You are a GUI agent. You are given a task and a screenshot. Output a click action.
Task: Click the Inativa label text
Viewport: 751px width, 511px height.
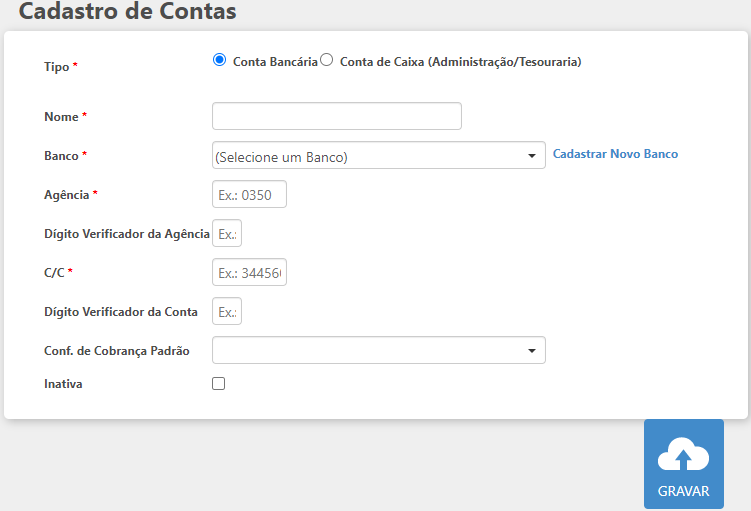pos(63,384)
